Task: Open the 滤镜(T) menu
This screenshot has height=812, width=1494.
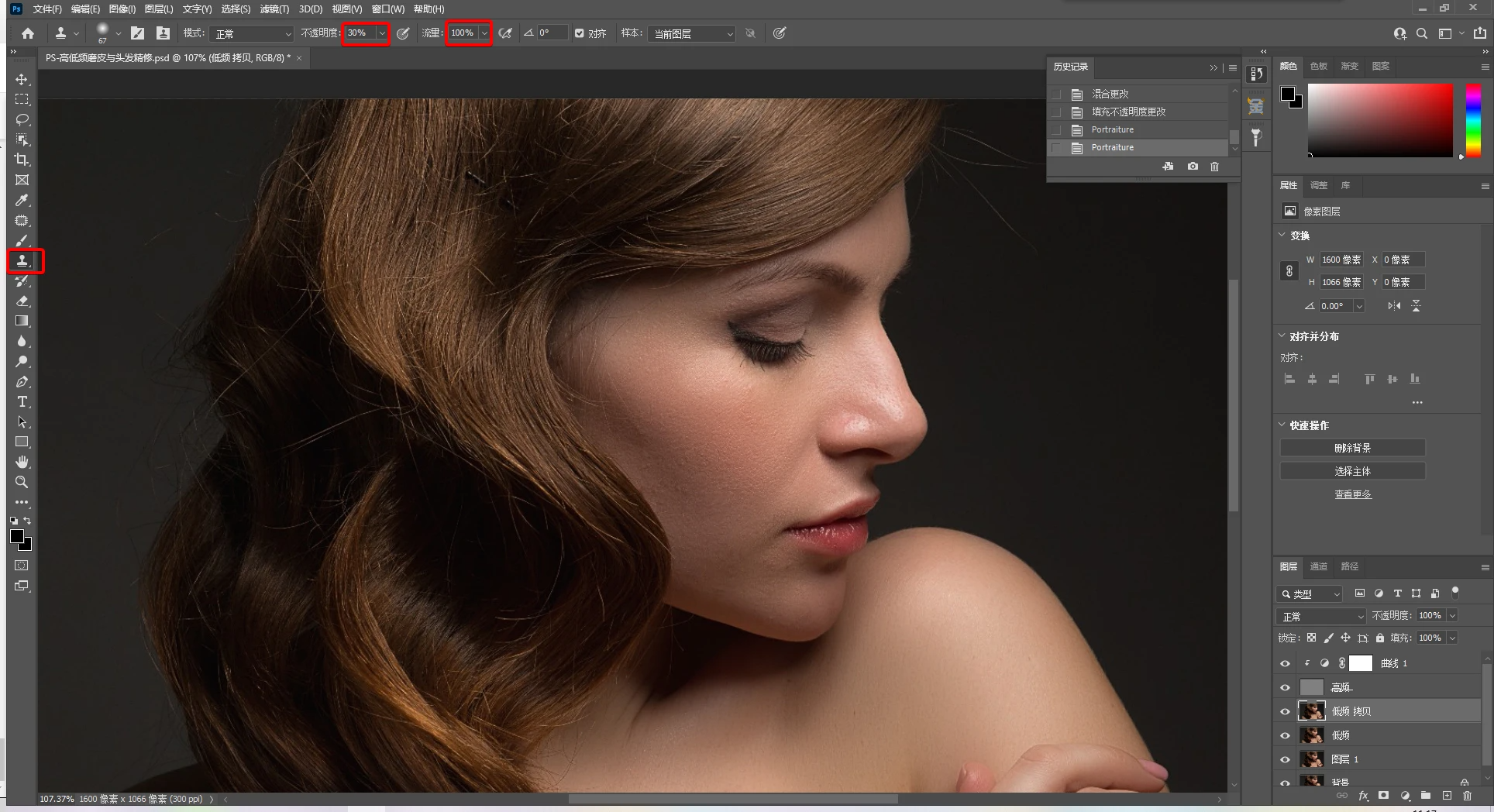Action: point(274,9)
